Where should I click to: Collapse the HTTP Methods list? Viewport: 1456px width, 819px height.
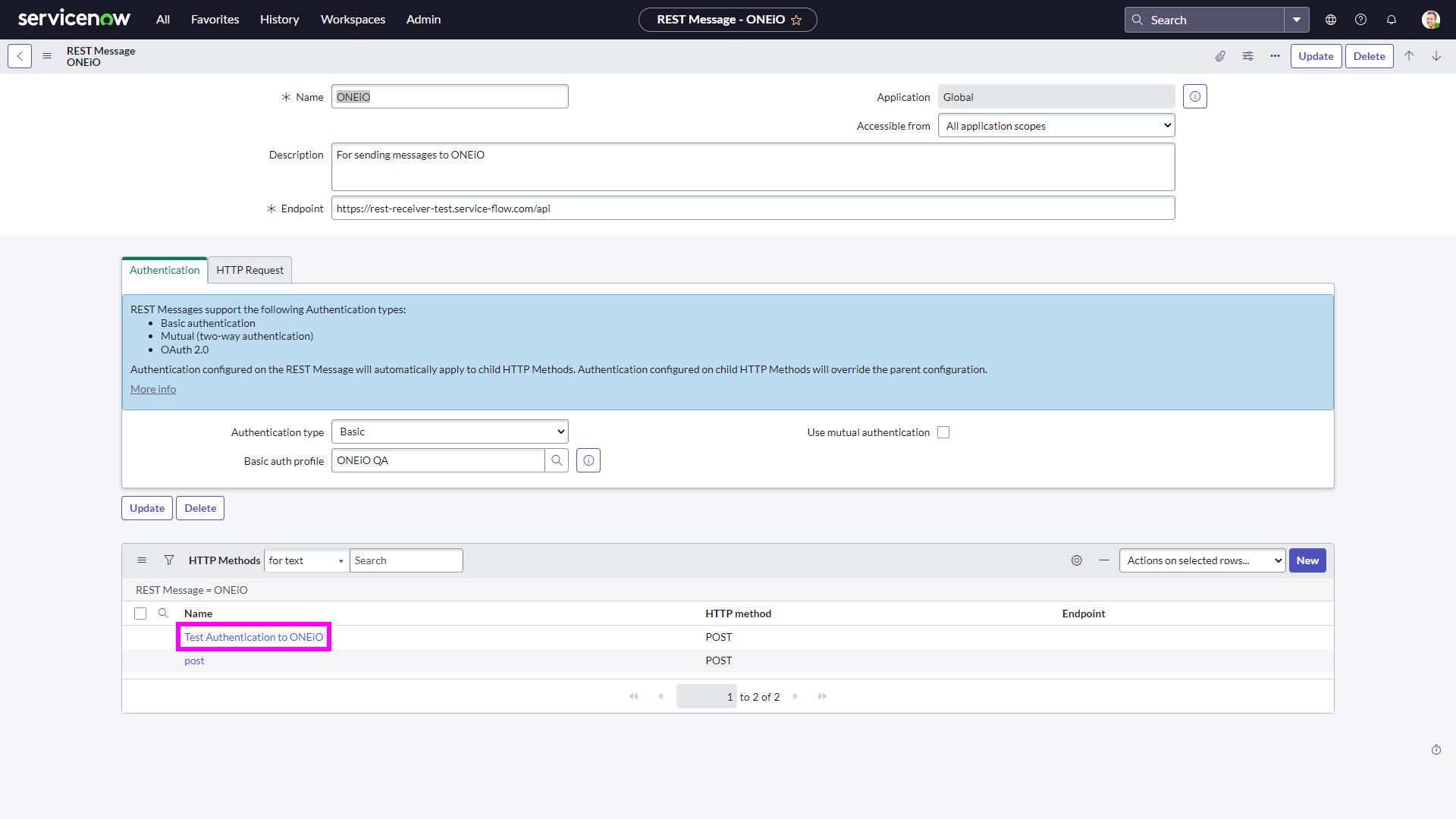[1104, 560]
